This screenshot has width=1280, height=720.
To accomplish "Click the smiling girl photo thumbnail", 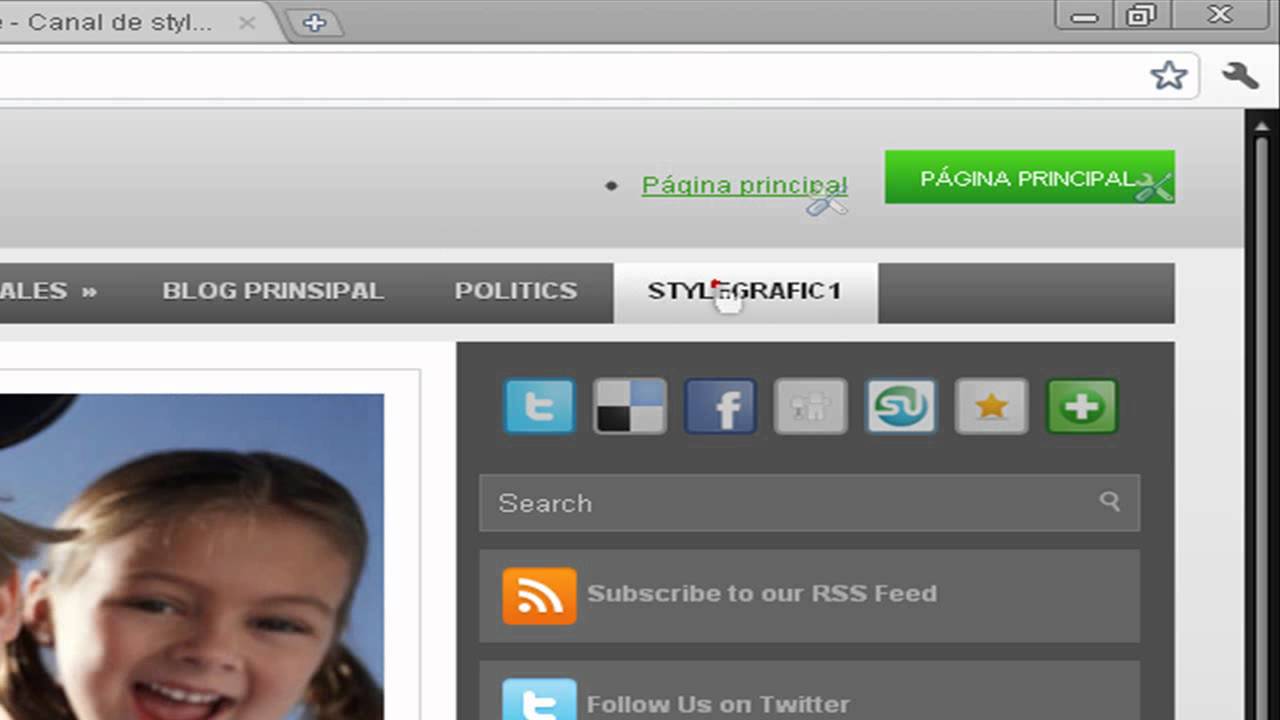I will pyautogui.click(x=192, y=556).
